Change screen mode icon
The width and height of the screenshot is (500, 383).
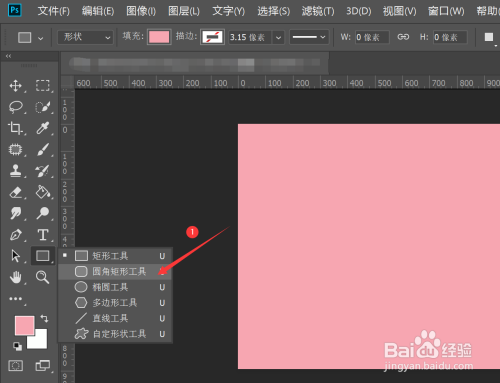coord(43,365)
